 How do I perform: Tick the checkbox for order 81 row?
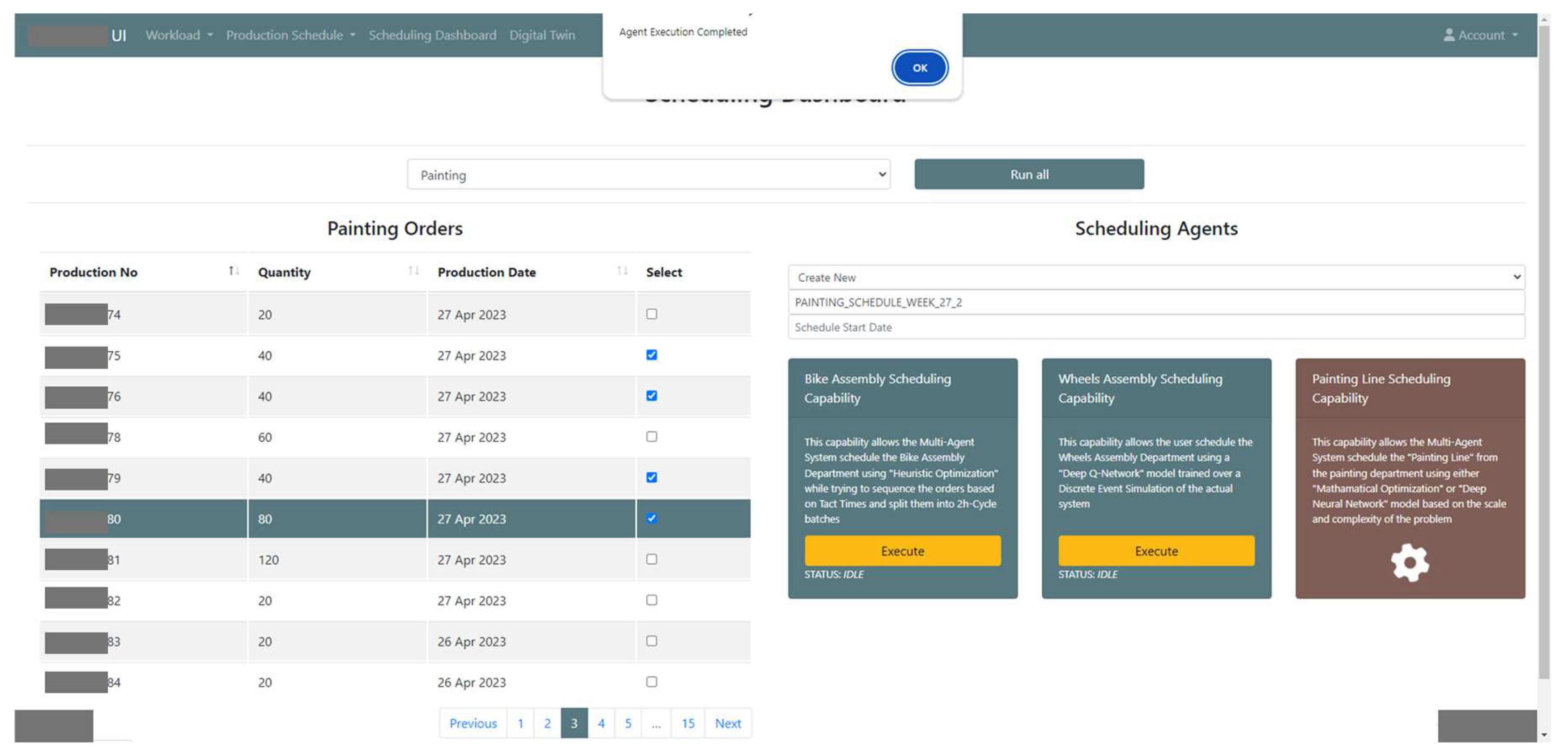tap(651, 559)
